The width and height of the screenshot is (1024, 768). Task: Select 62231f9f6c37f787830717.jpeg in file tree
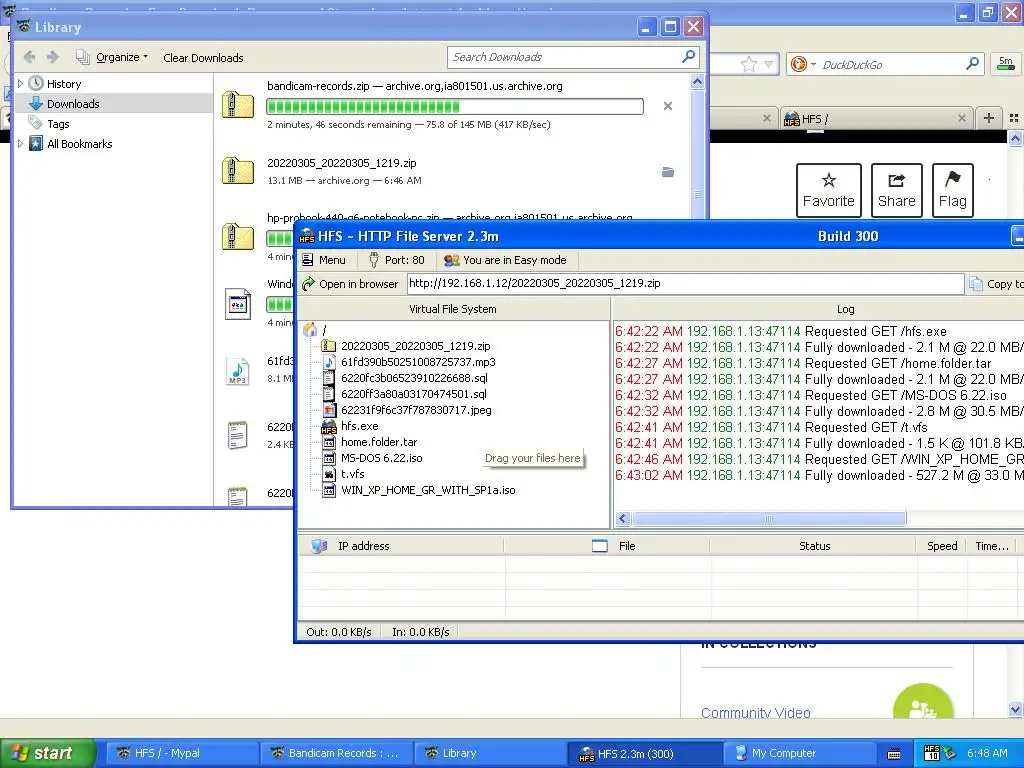(x=416, y=410)
